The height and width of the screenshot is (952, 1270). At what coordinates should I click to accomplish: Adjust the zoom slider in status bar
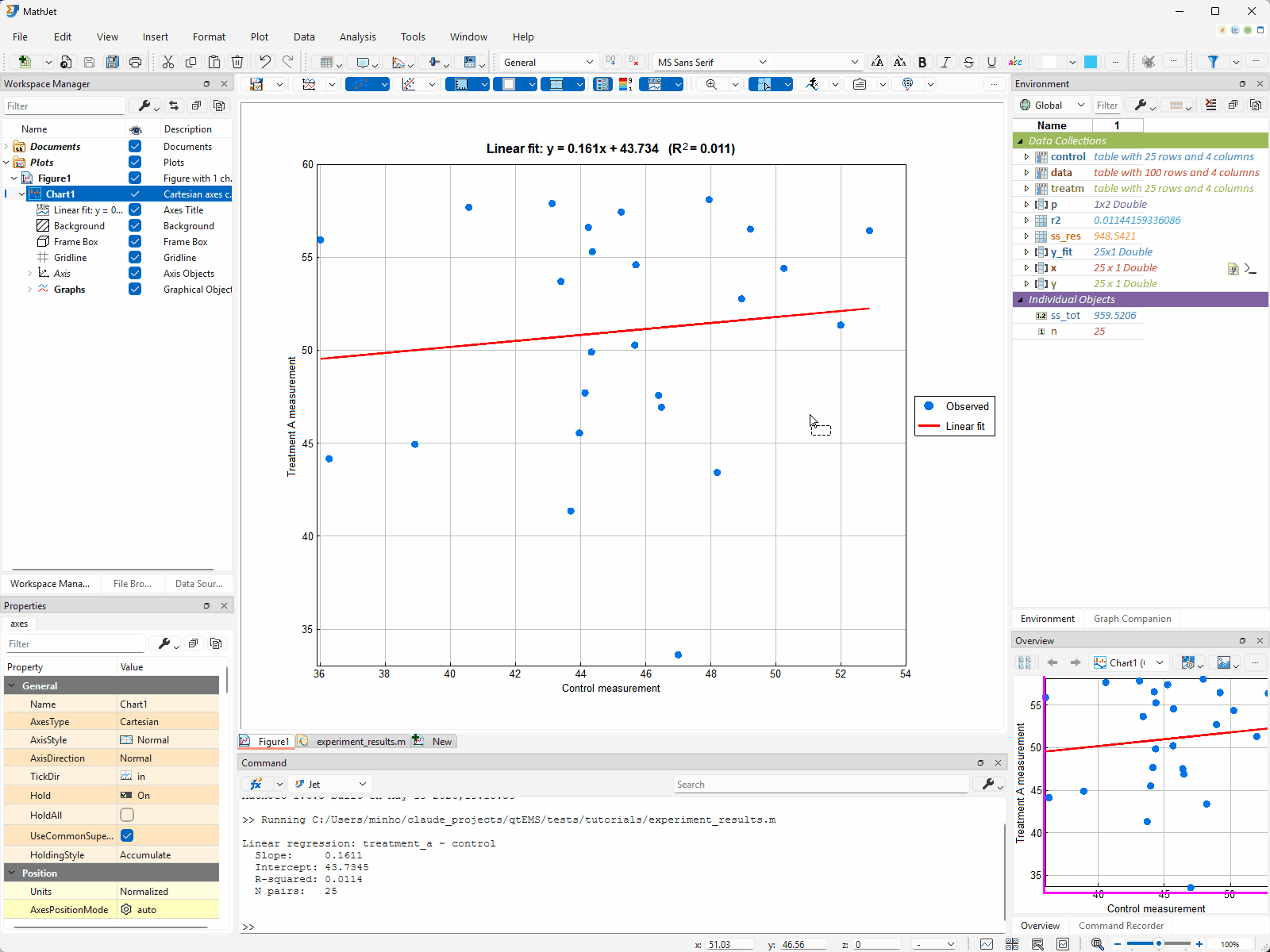click(1159, 944)
